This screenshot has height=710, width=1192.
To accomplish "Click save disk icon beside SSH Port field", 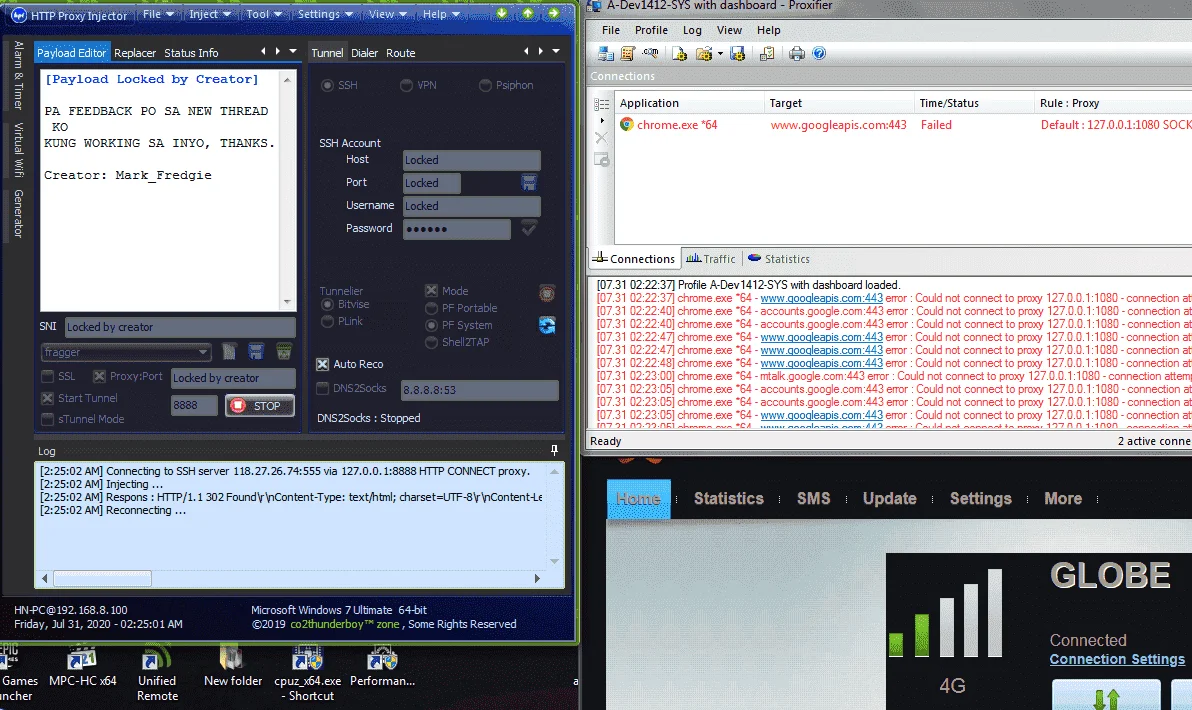I will pyautogui.click(x=529, y=182).
